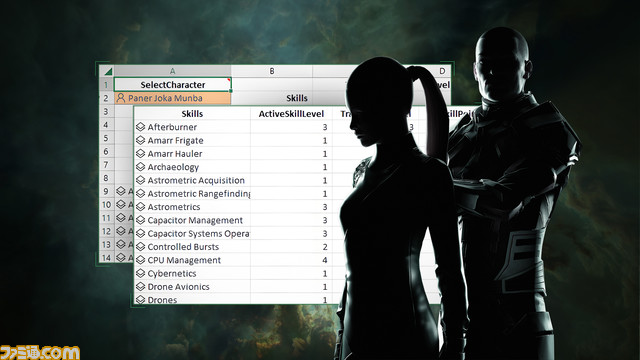Image resolution: width=640 pixels, height=360 pixels.
Task: Click the ActiveSkillLevel column heading
Action: (291, 113)
